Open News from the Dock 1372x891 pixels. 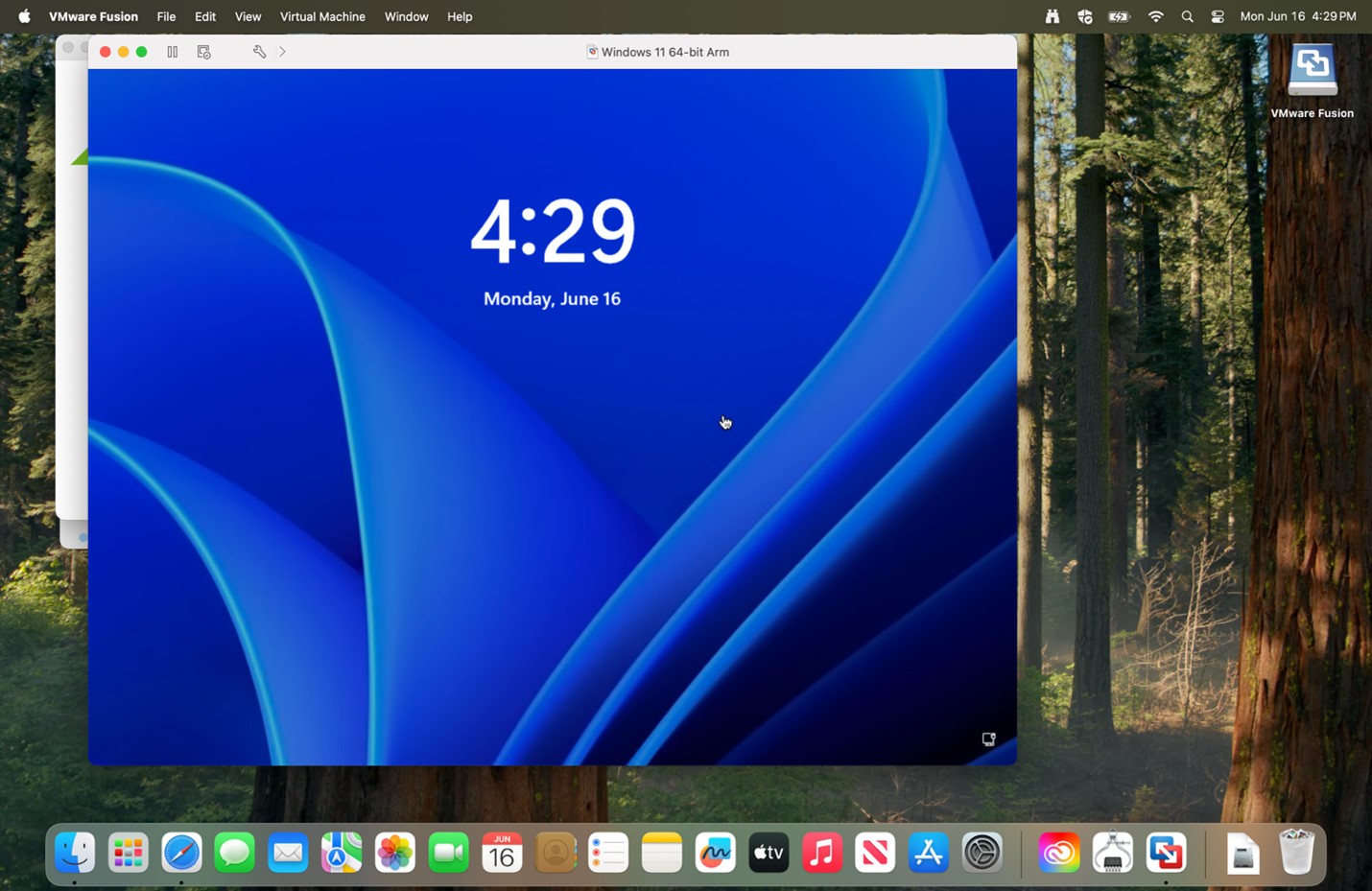pyautogui.click(x=875, y=852)
